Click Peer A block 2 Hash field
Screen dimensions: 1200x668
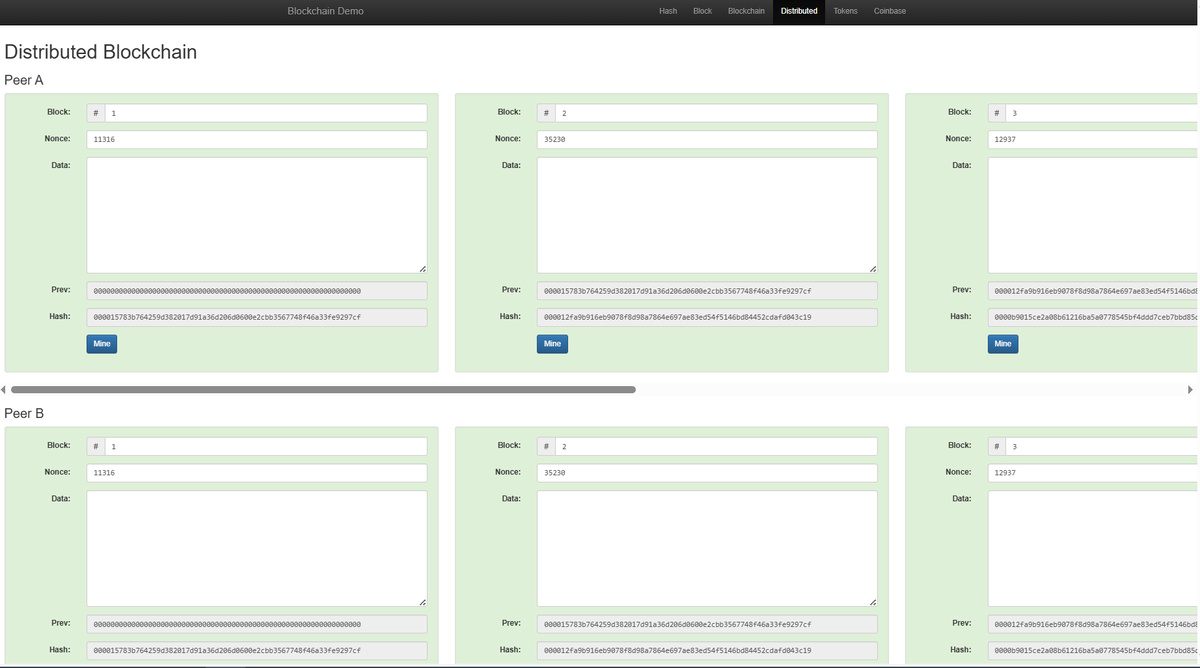(707, 317)
